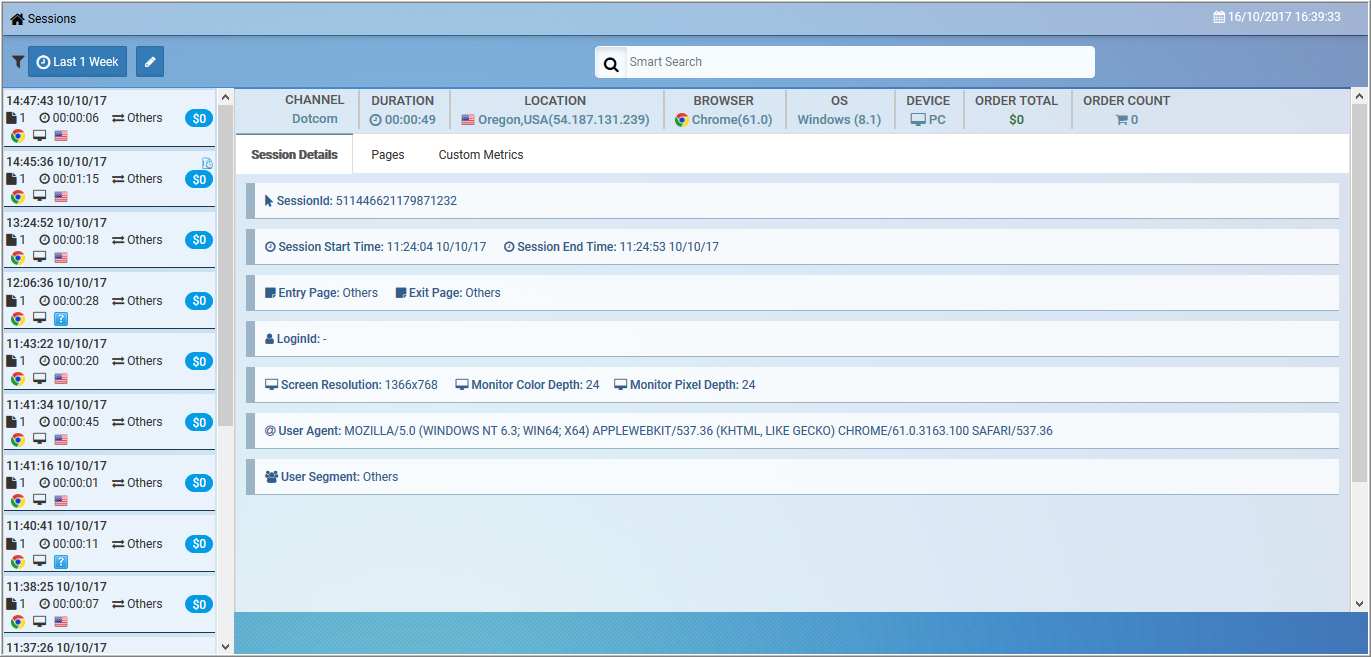Click the monitor icon in the 13:24:52 session
This screenshot has width=1371, height=657.
[40, 257]
